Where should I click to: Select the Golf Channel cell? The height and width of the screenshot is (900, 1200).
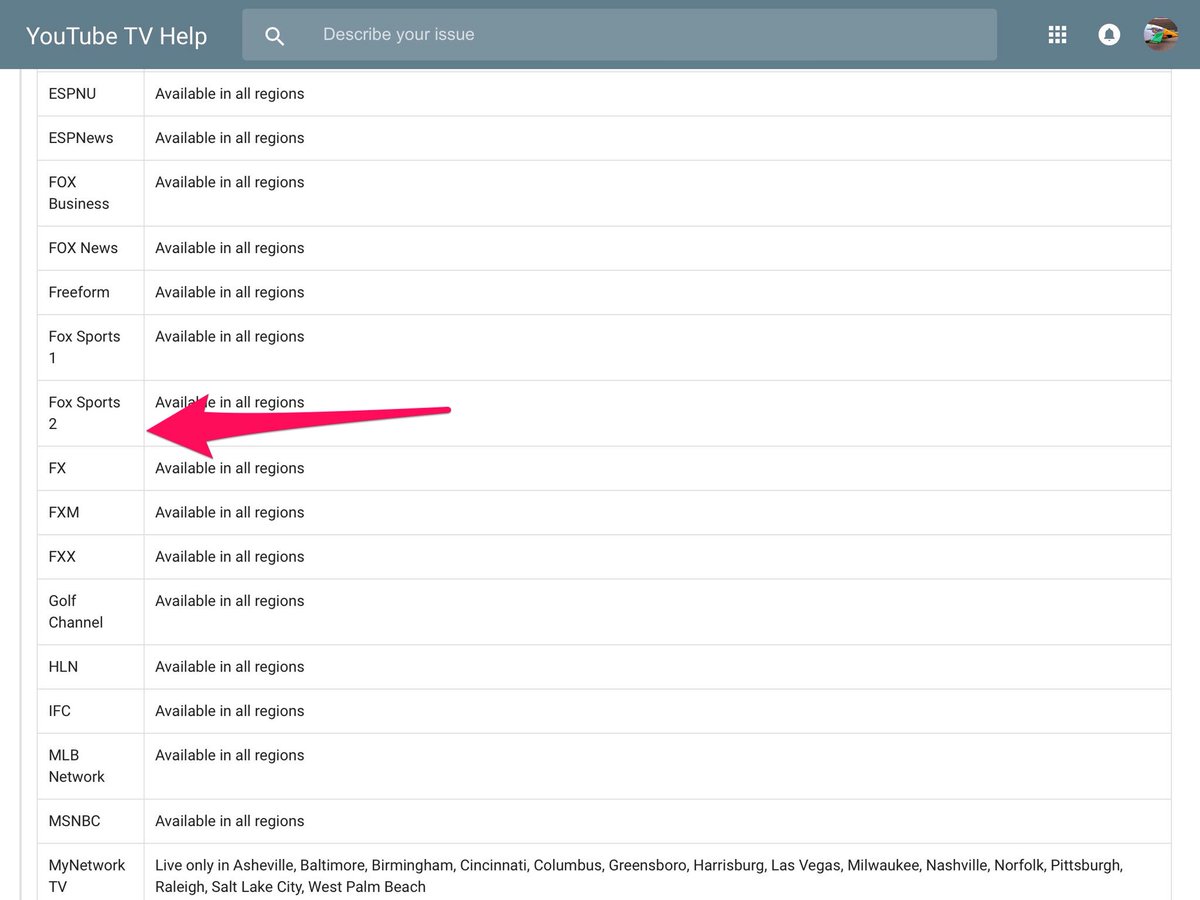coord(91,611)
